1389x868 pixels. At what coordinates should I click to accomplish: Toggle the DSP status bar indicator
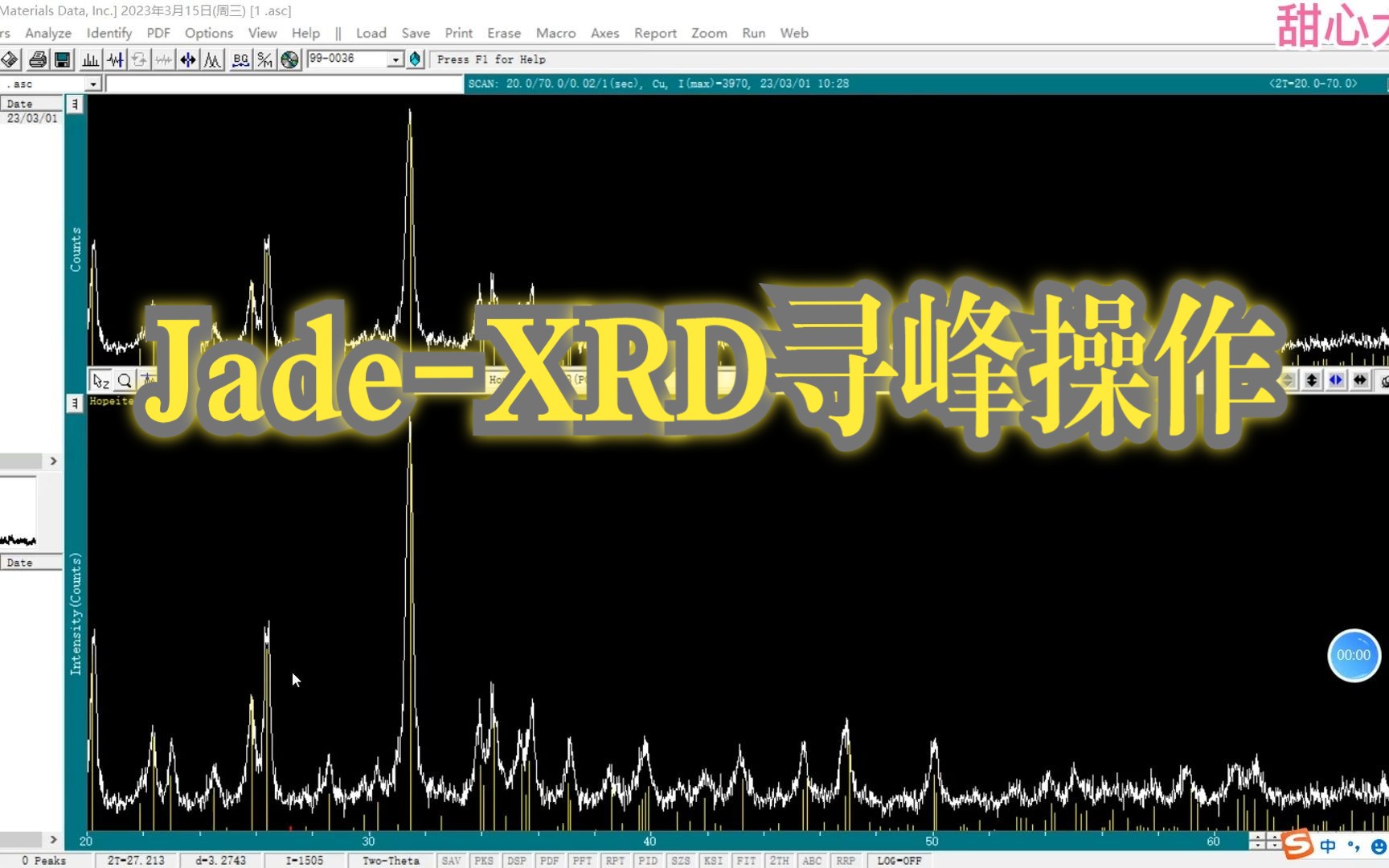[x=517, y=861]
